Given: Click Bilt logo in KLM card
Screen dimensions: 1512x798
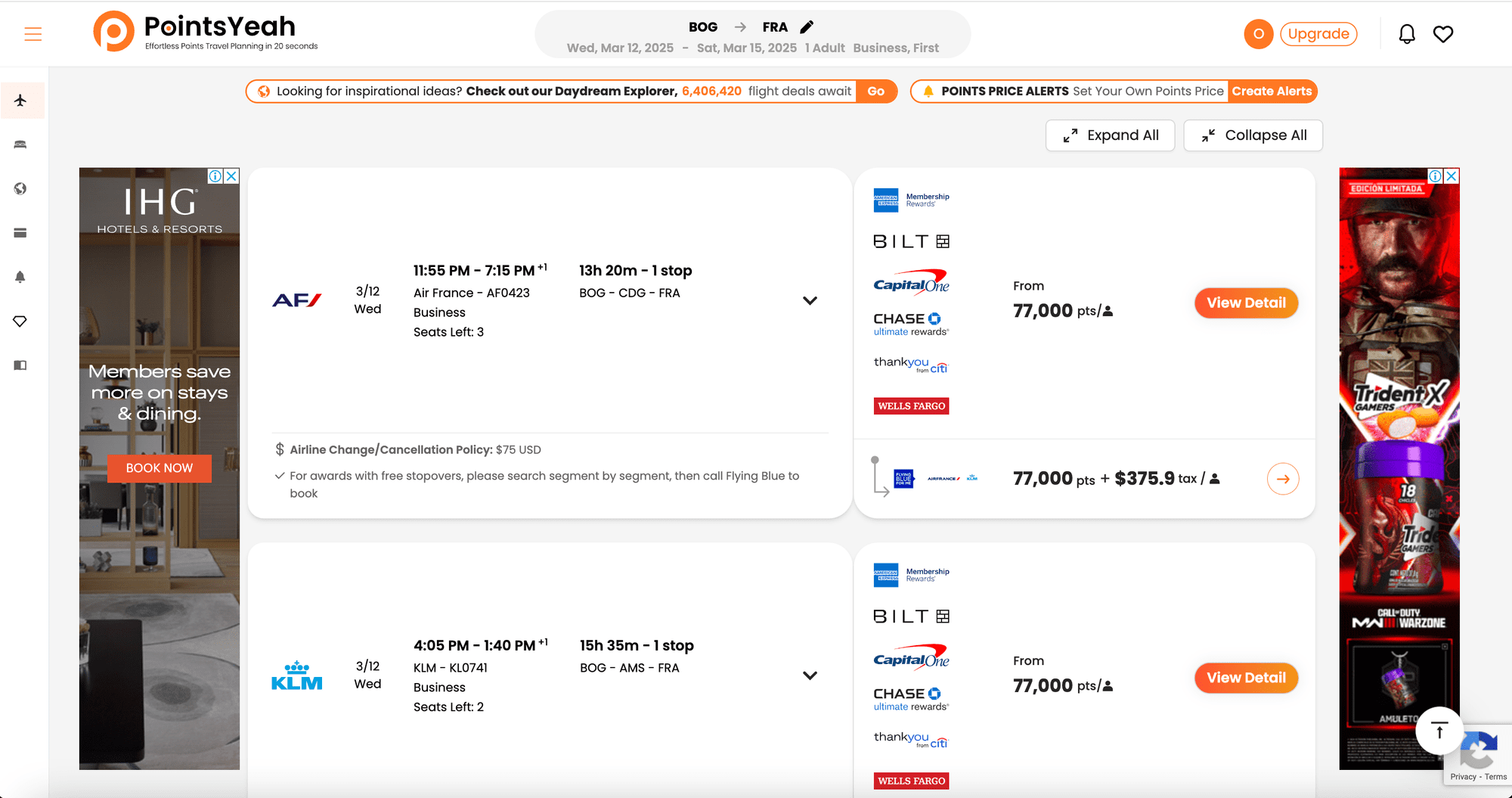Looking at the screenshot, I should tap(911, 616).
